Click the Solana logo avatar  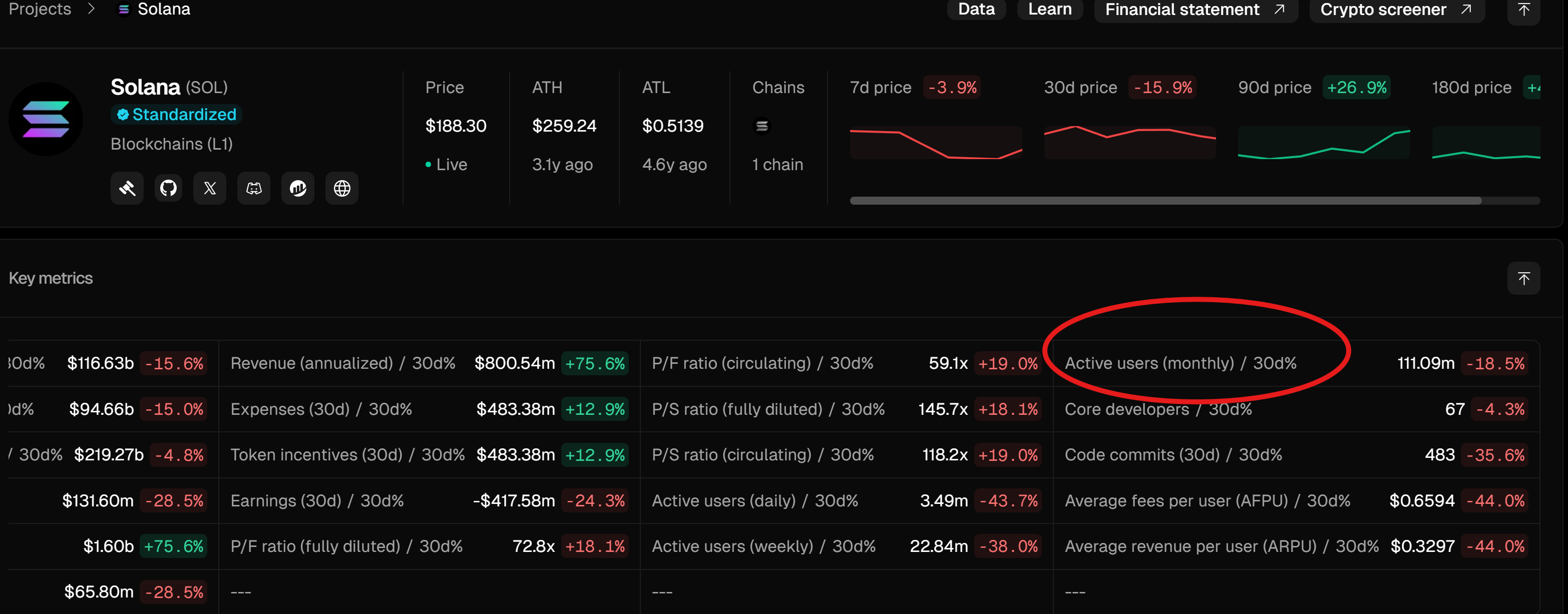click(46, 119)
